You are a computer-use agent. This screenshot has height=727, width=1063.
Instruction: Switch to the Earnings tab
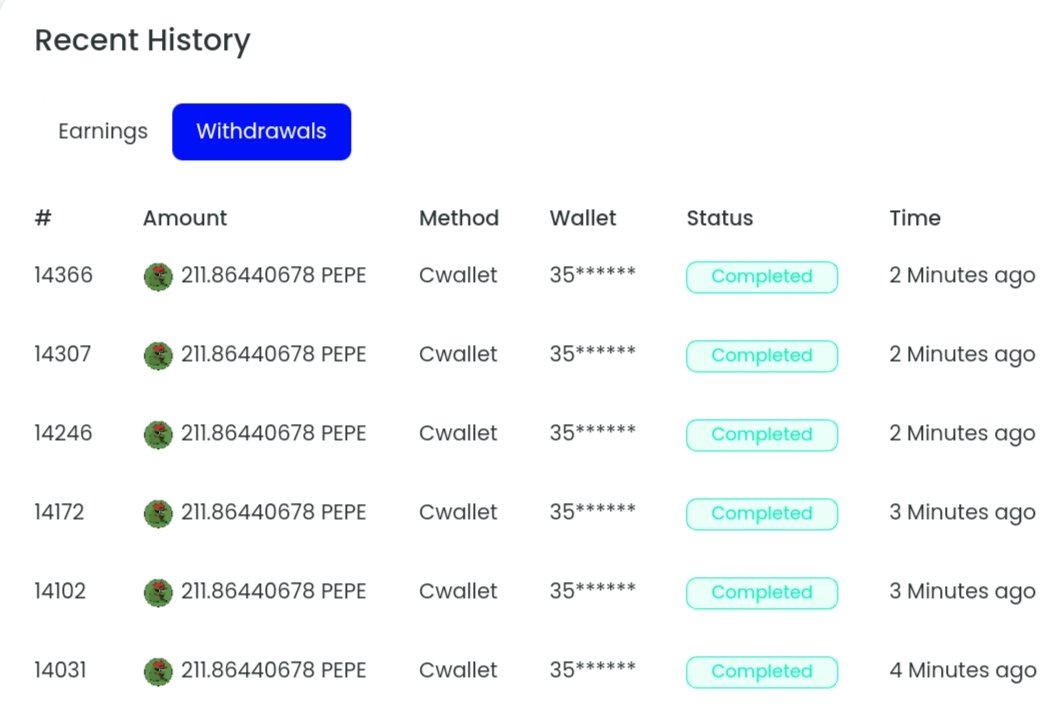[103, 132]
